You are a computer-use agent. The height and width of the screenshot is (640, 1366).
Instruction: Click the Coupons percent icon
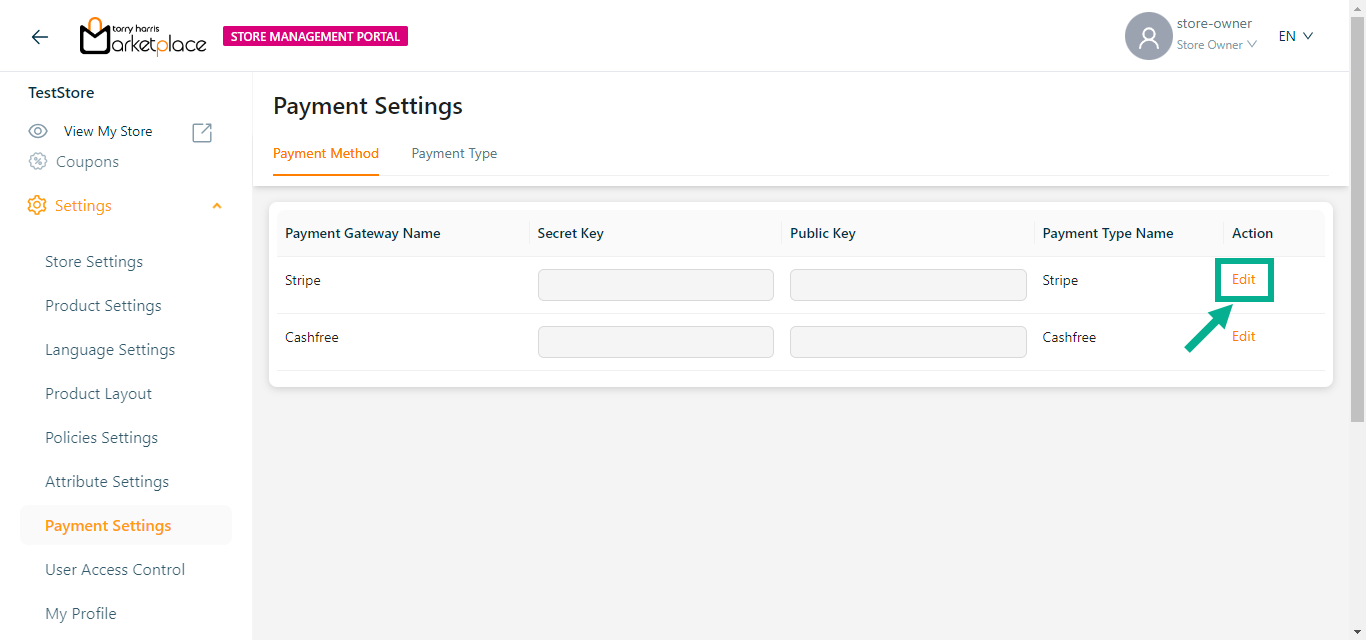(38, 162)
